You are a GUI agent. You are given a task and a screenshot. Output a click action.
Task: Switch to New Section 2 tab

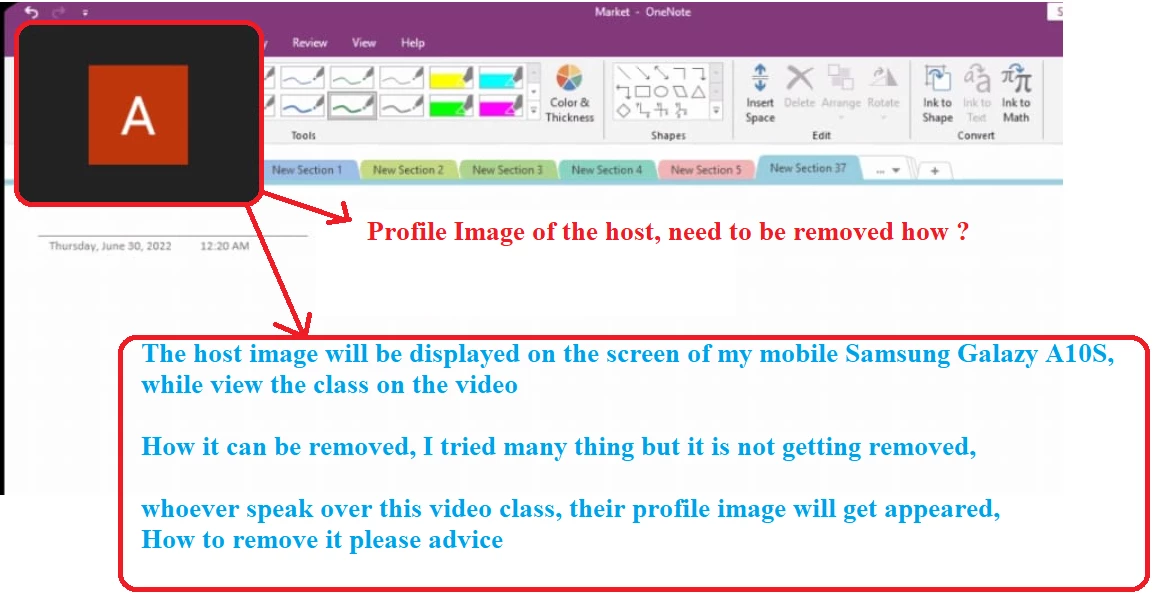(x=408, y=170)
